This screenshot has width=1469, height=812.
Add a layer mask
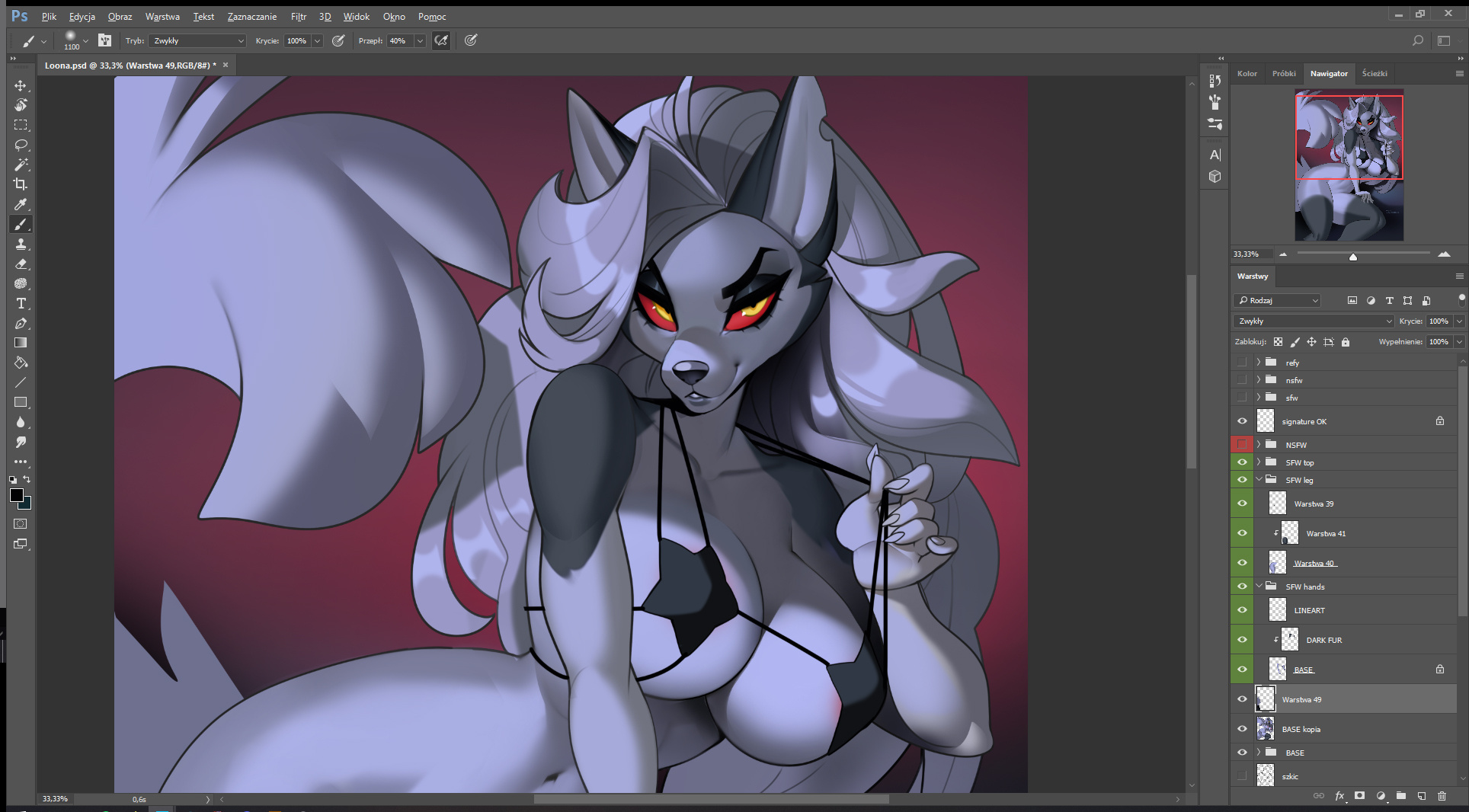pyautogui.click(x=1359, y=796)
